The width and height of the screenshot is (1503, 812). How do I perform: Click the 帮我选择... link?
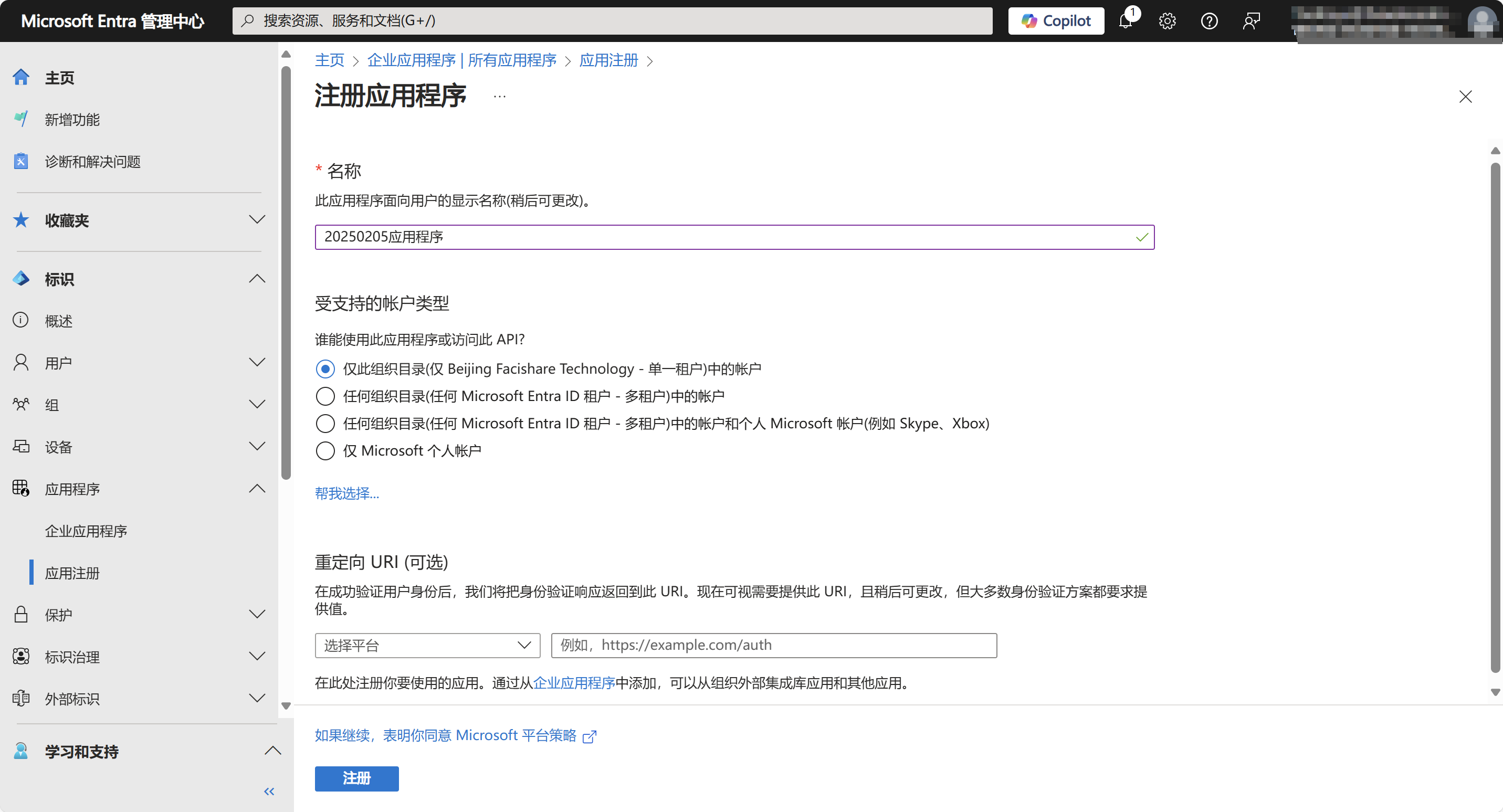[346, 493]
